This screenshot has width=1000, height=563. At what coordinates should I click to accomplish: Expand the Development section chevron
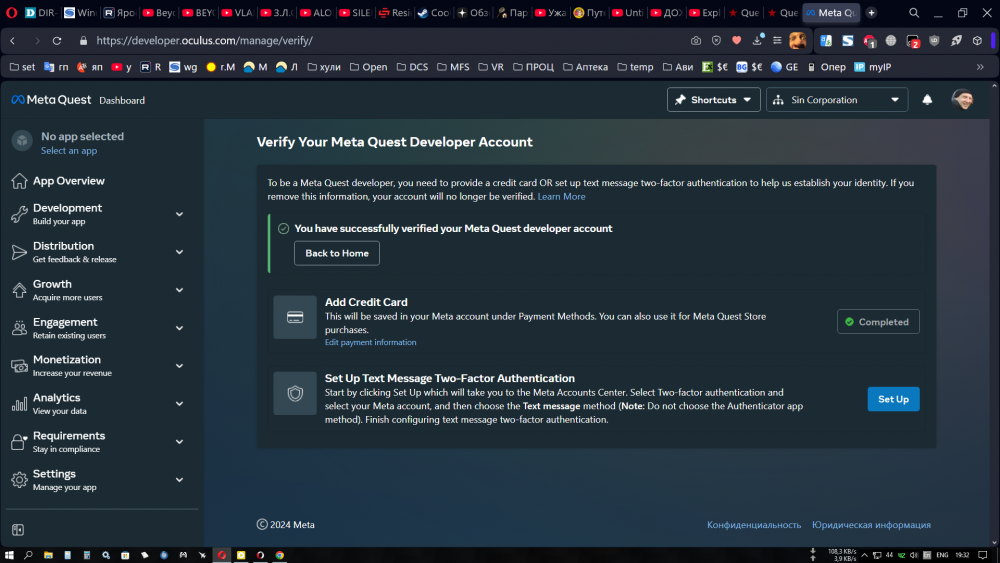coord(179,214)
